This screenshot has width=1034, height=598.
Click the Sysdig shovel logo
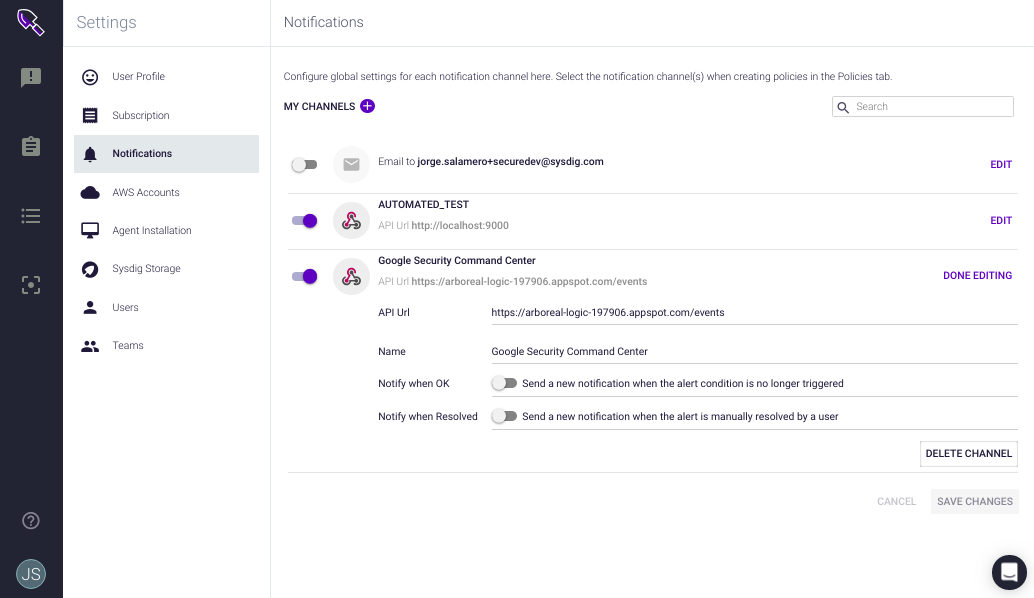coord(30,22)
